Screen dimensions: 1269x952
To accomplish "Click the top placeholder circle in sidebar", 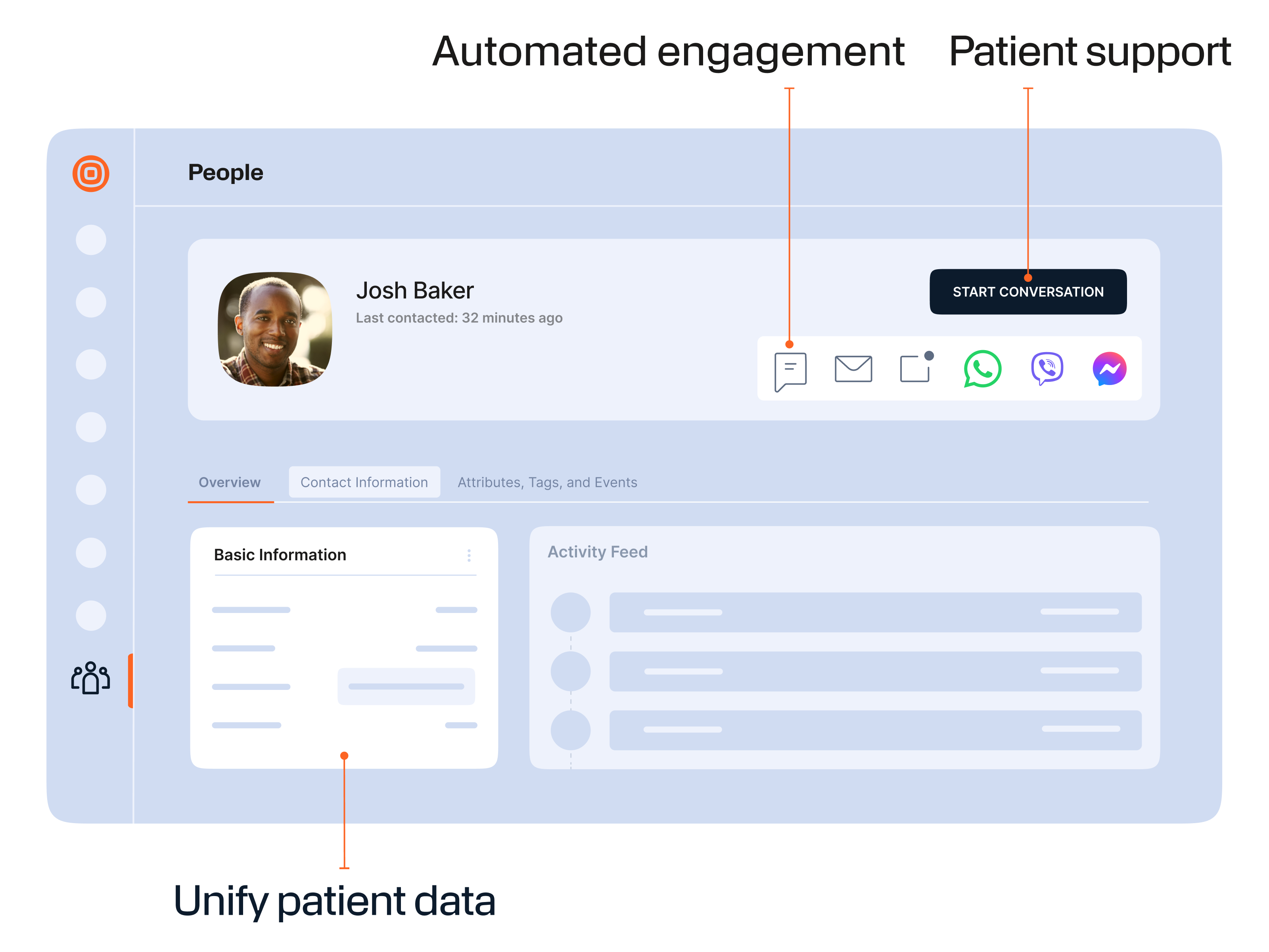I will click(91, 240).
